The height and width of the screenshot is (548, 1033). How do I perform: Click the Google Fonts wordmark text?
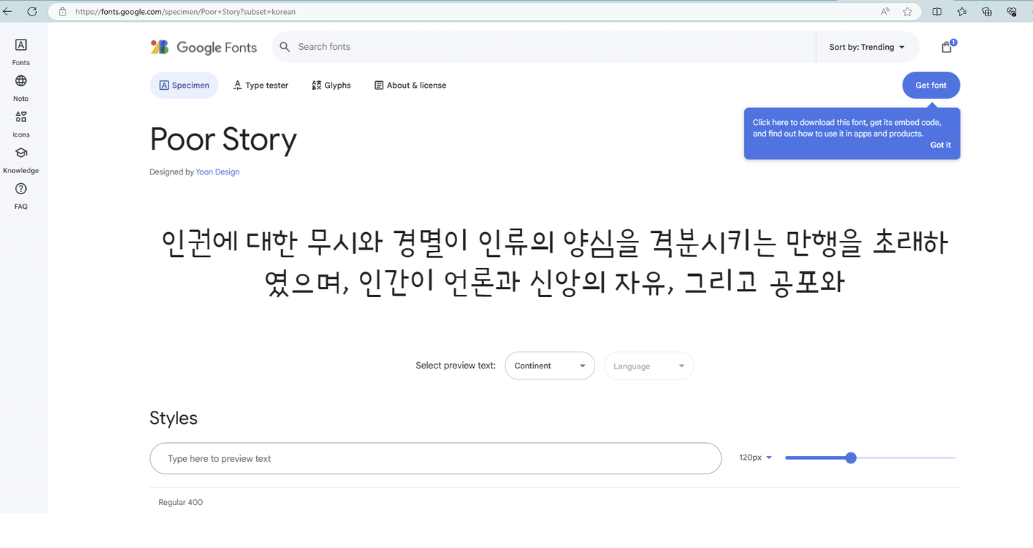[x=216, y=47]
